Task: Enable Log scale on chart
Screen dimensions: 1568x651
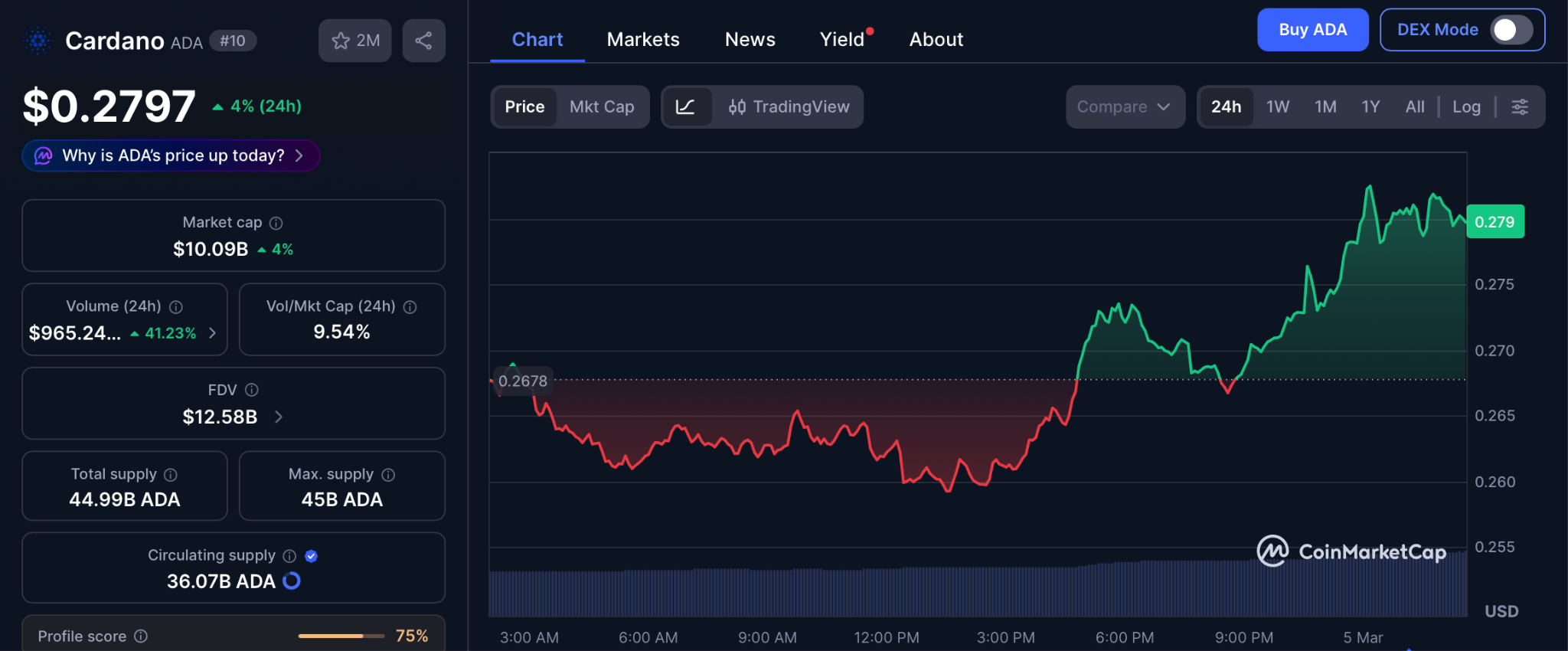Action: [x=1466, y=107]
